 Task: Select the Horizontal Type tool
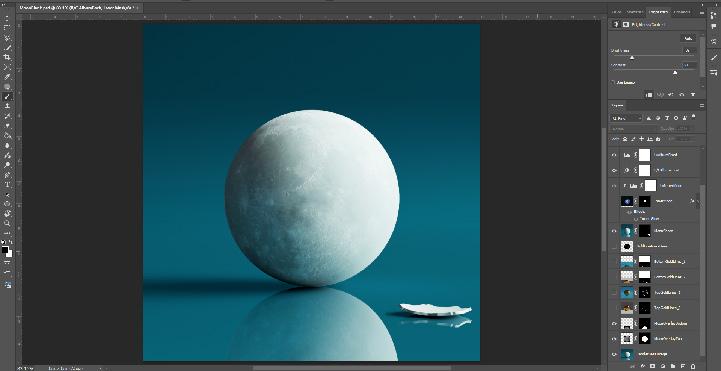(x=7, y=185)
